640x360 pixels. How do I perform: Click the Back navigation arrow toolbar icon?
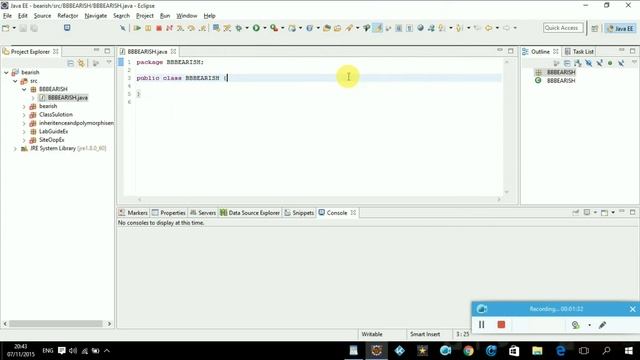[488, 28]
